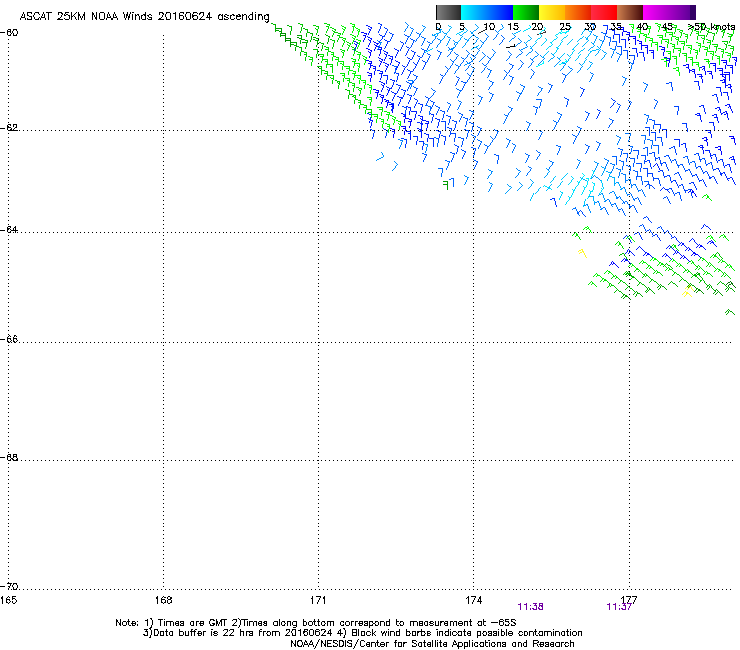Click the NOAA/NESDIS Center credit line

pyautogui.click(x=432, y=644)
